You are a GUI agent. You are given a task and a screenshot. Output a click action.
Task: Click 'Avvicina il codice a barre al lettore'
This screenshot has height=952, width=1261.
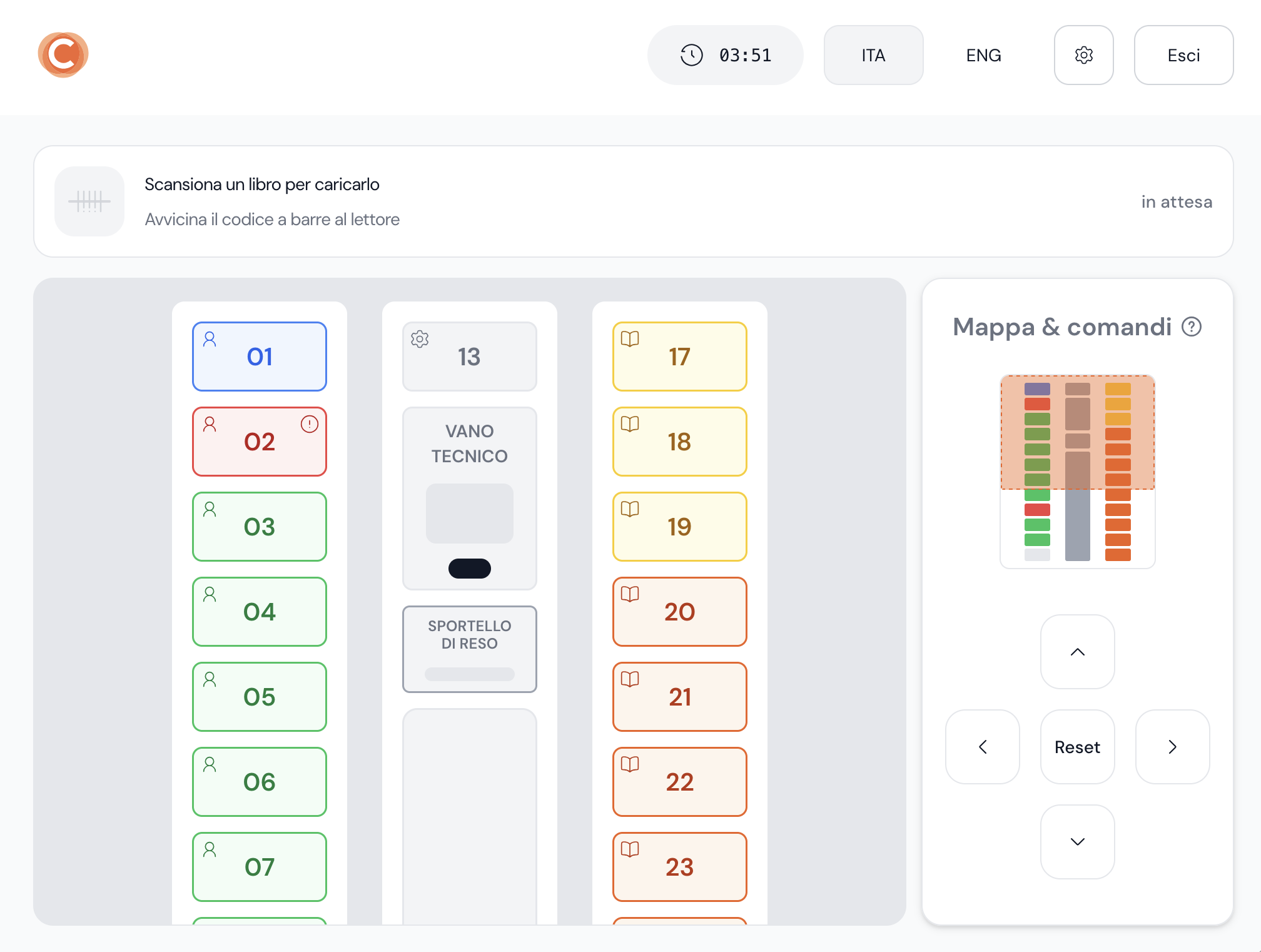click(x=272, y=220)
